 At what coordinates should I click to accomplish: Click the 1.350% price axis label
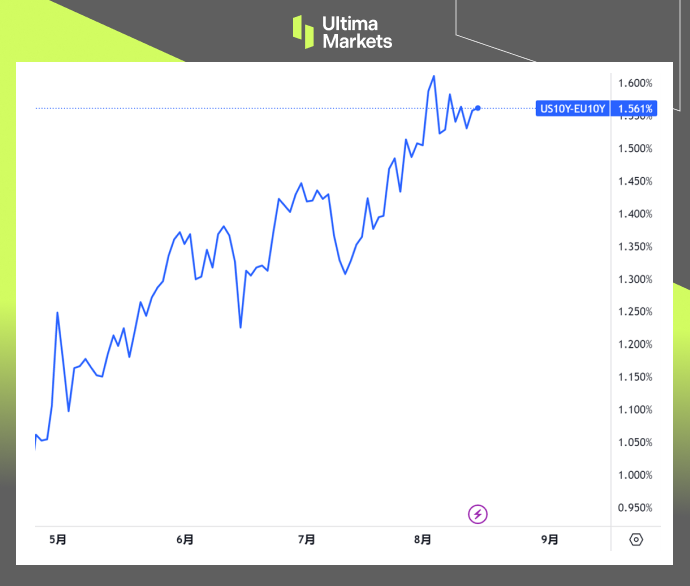[x=635, y=246]
